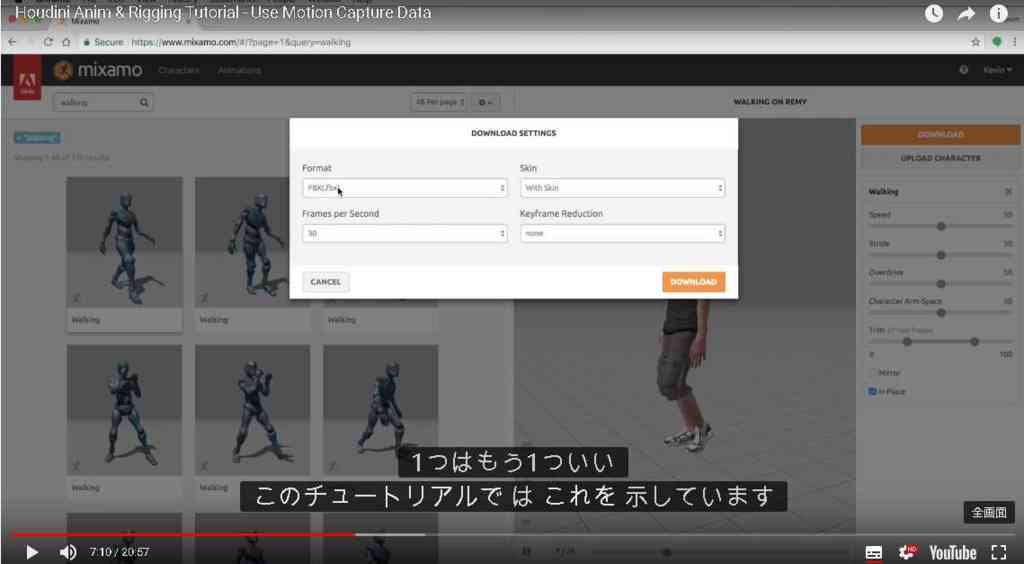The height and width of the screenshot is (564, 1024).
Task: Click the green browser extension icon
Action: tap(997, 42)
